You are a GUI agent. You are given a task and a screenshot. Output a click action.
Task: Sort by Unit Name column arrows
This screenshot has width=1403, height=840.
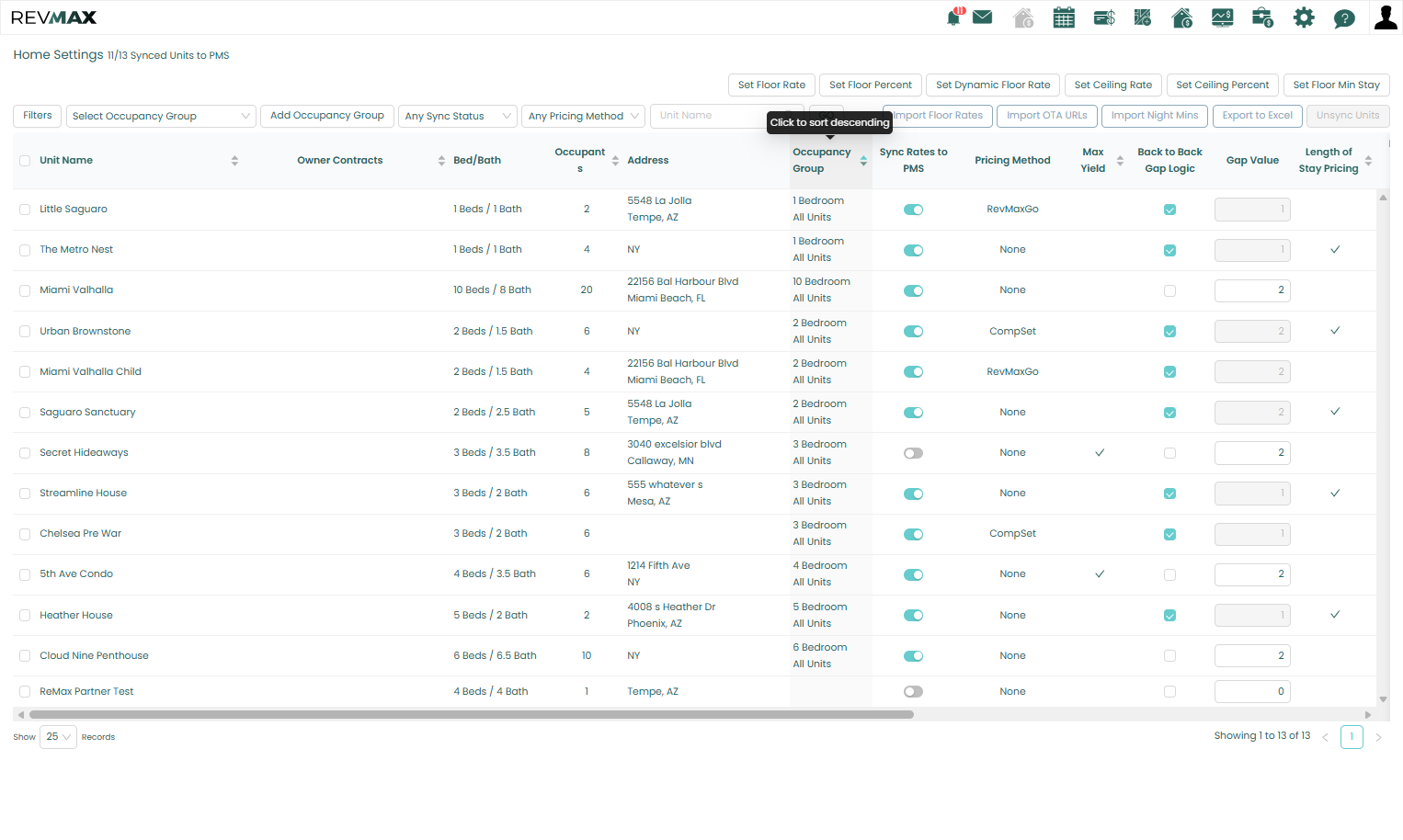(x=234, y=161)
